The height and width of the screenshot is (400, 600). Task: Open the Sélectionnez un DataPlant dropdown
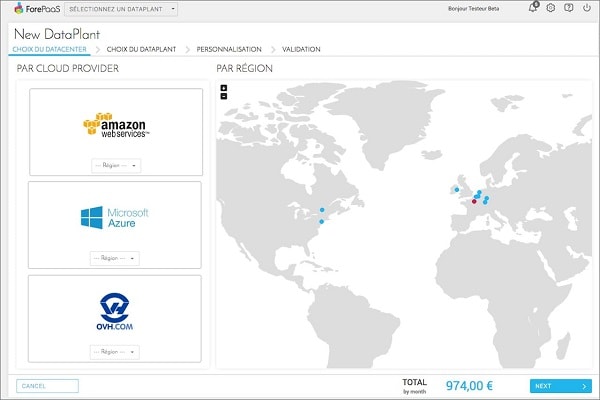point(121,9)
